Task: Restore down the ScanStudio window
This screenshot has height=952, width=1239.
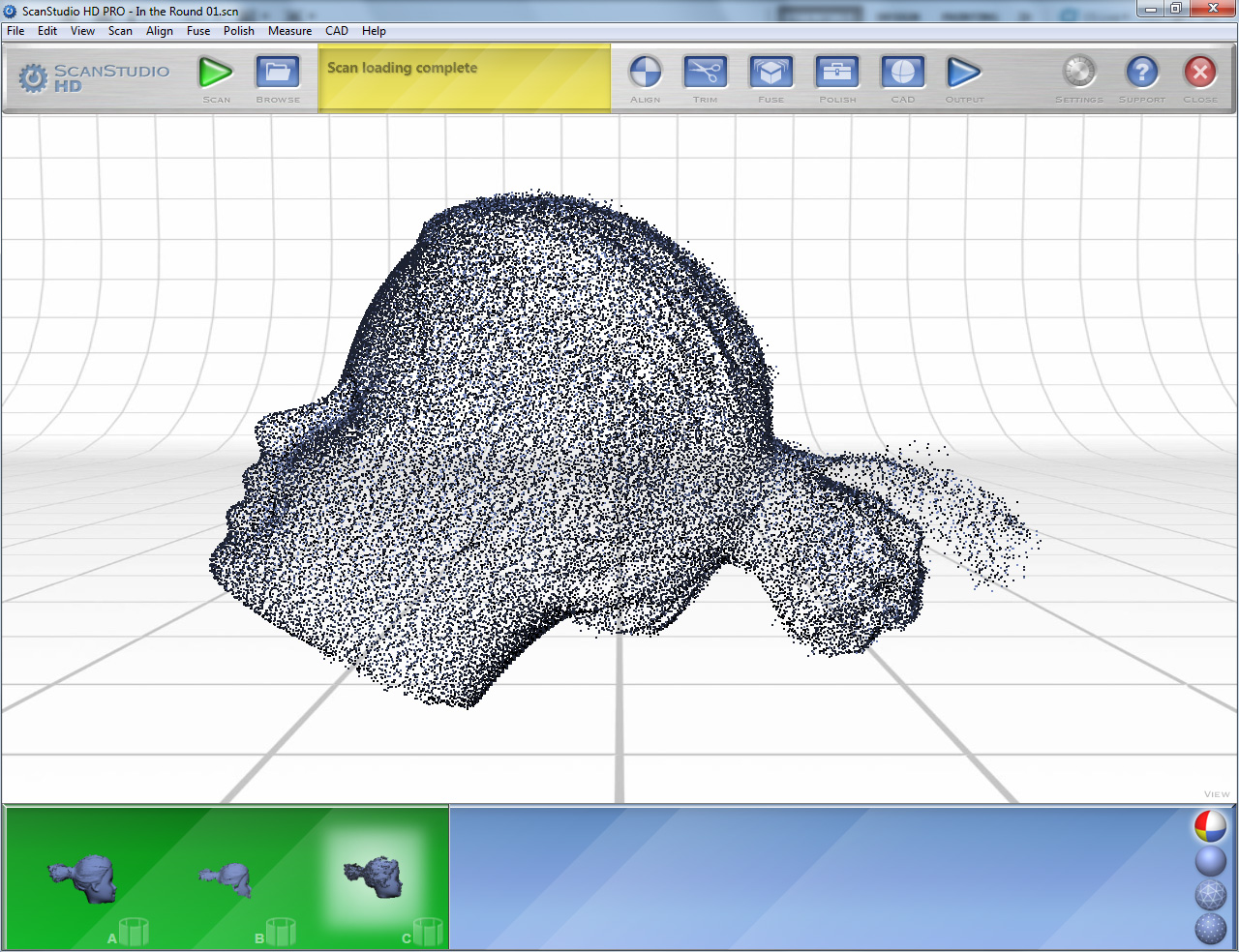Action: click(1175, 9)
